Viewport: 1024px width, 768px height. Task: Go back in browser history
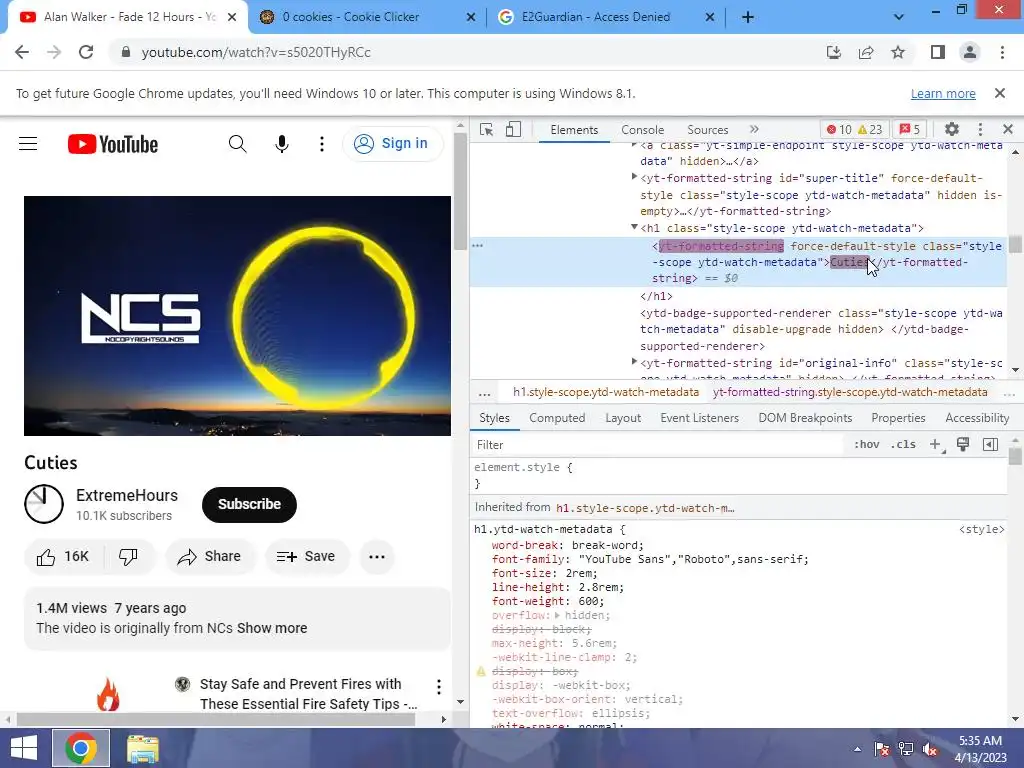click(x=22, y=52)
